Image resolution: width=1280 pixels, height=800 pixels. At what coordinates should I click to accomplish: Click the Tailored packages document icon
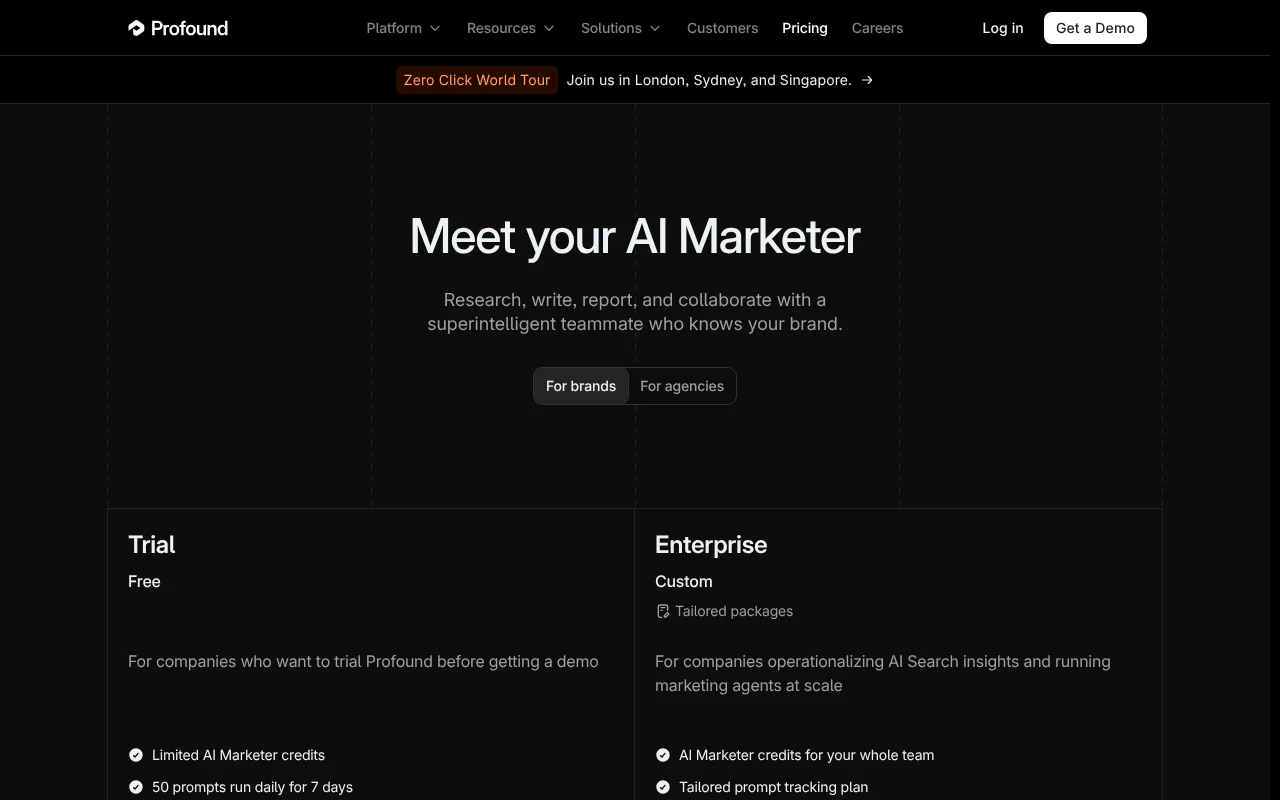click(x=662, y=611)
